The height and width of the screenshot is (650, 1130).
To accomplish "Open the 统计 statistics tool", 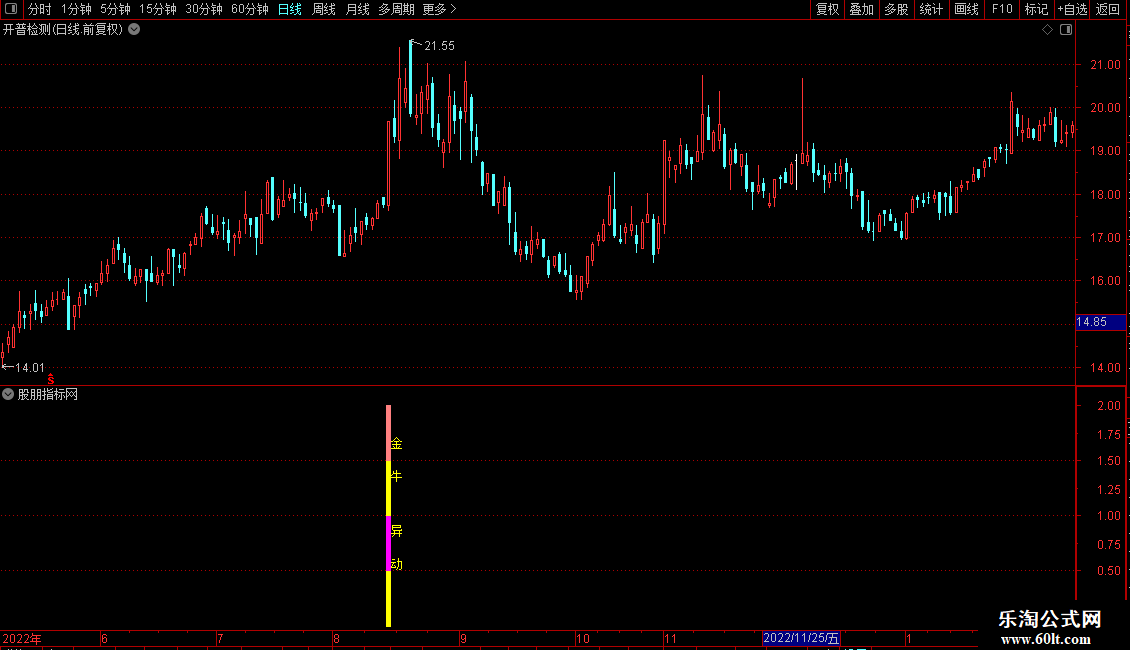I will tap(931, 9).
